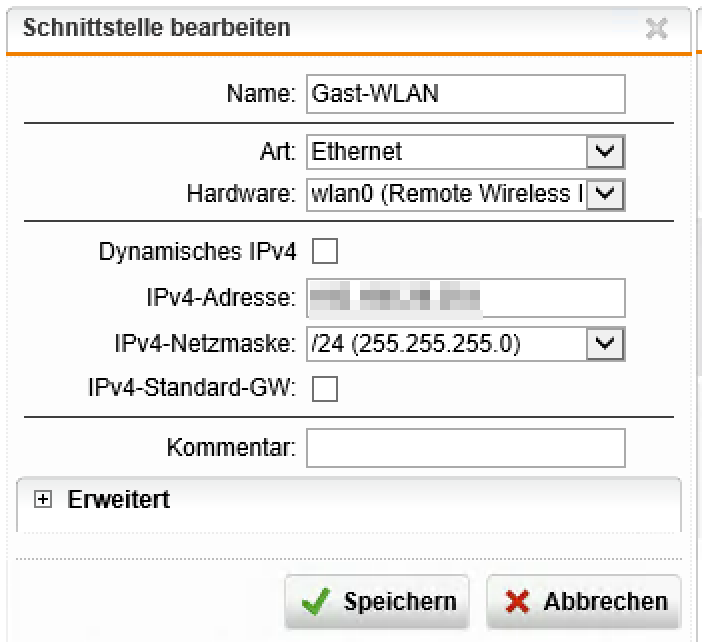The image size is (702, 642).
Task: Toggle the IPv4-Standard-GW checkbox
Action: [x=325, y=389]
